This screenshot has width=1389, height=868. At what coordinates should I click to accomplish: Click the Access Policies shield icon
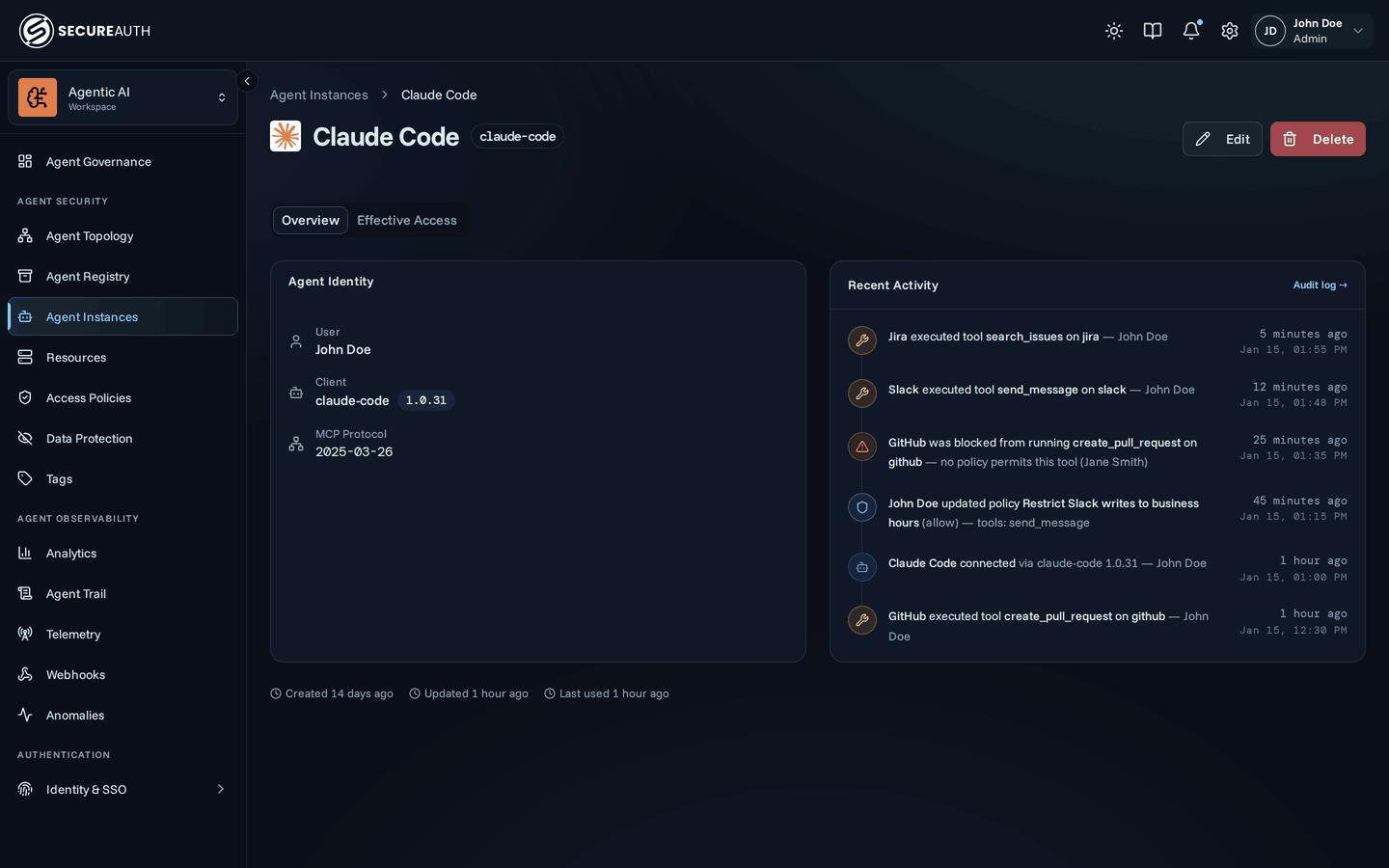click(x=25, y=397)
